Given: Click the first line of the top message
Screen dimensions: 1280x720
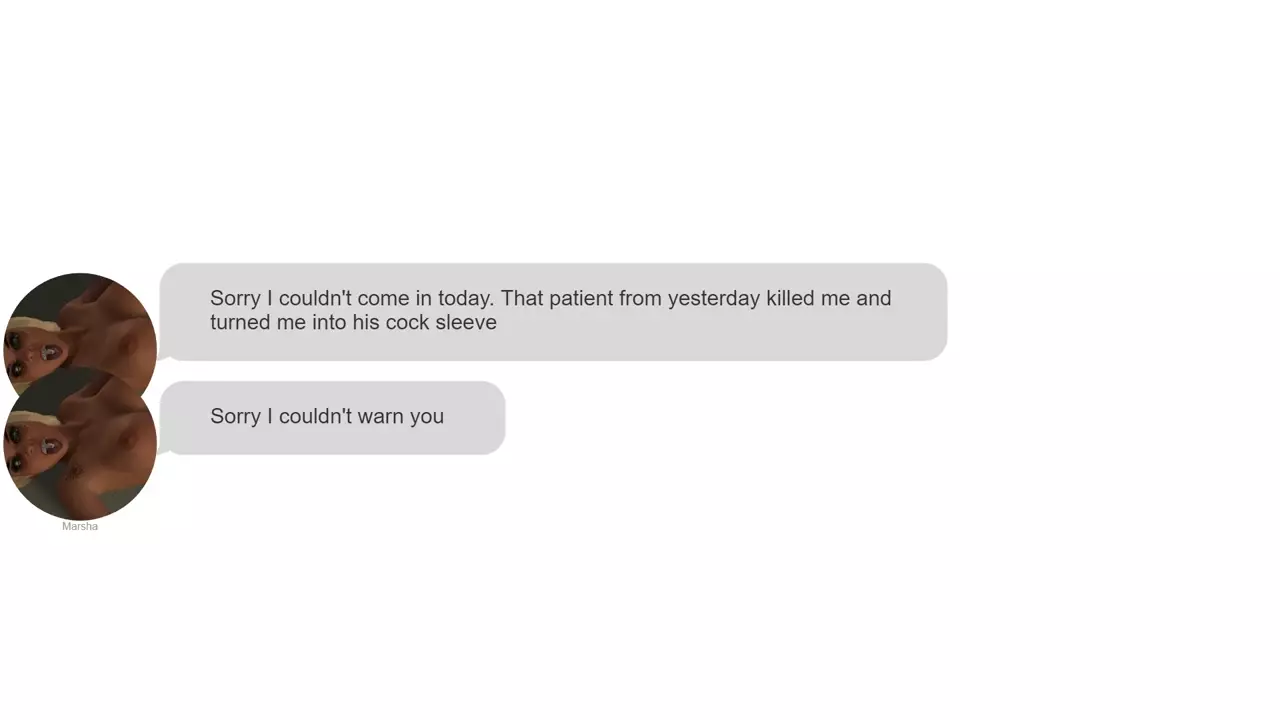Looking at the screenshot, I should [x=550, y=298].
